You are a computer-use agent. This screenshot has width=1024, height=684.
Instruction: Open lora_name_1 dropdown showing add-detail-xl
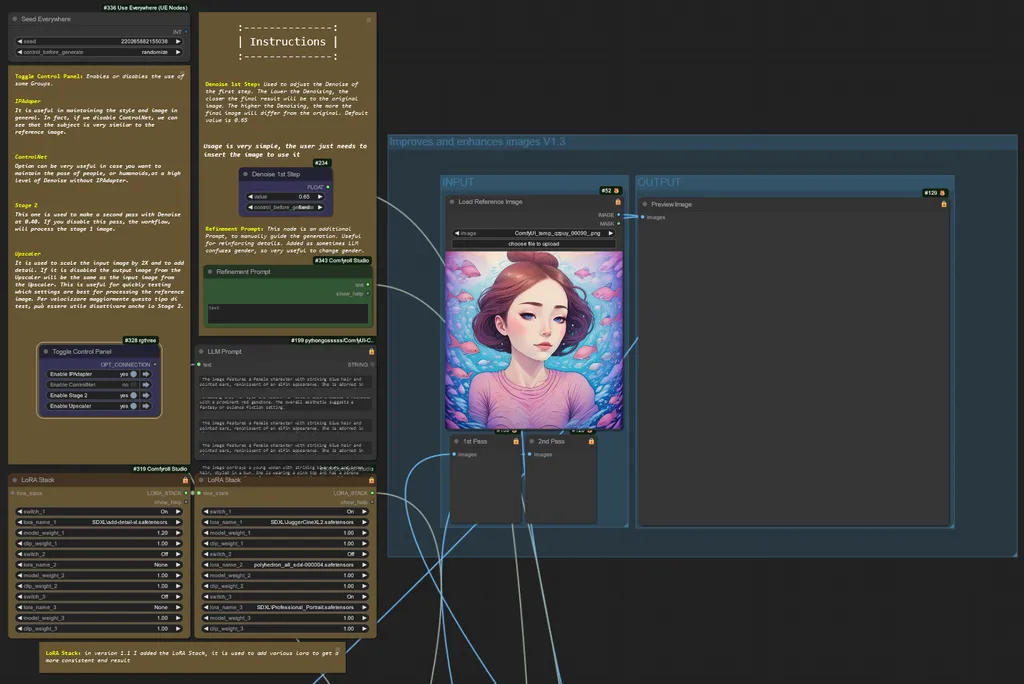[x=99, y=522]
